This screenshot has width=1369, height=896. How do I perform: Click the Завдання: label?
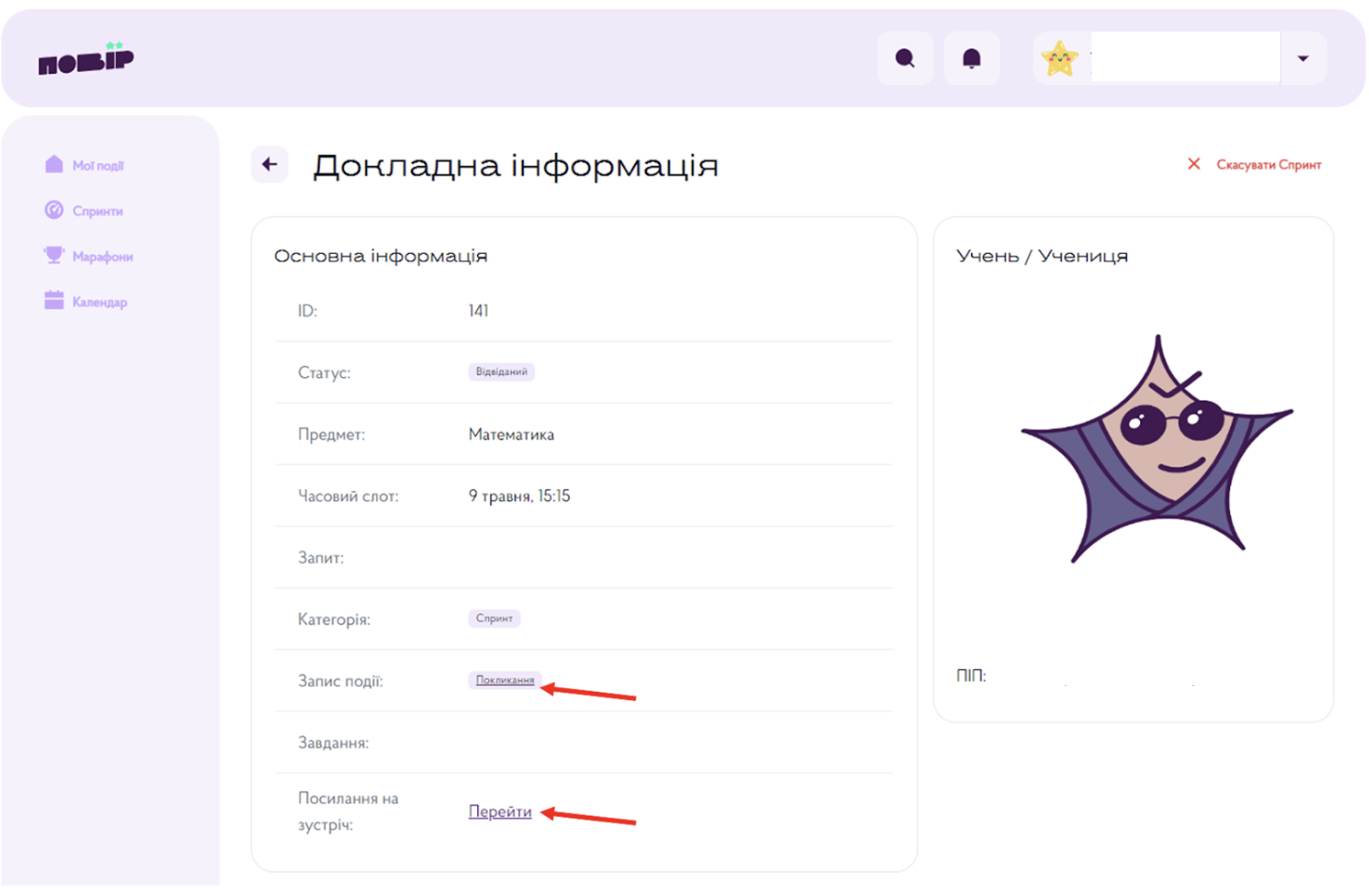333,743
